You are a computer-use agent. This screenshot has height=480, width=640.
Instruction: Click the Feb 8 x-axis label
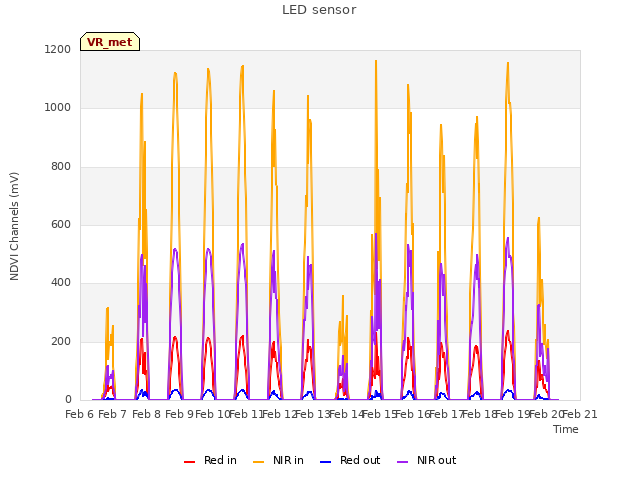(x=146, y=414)
